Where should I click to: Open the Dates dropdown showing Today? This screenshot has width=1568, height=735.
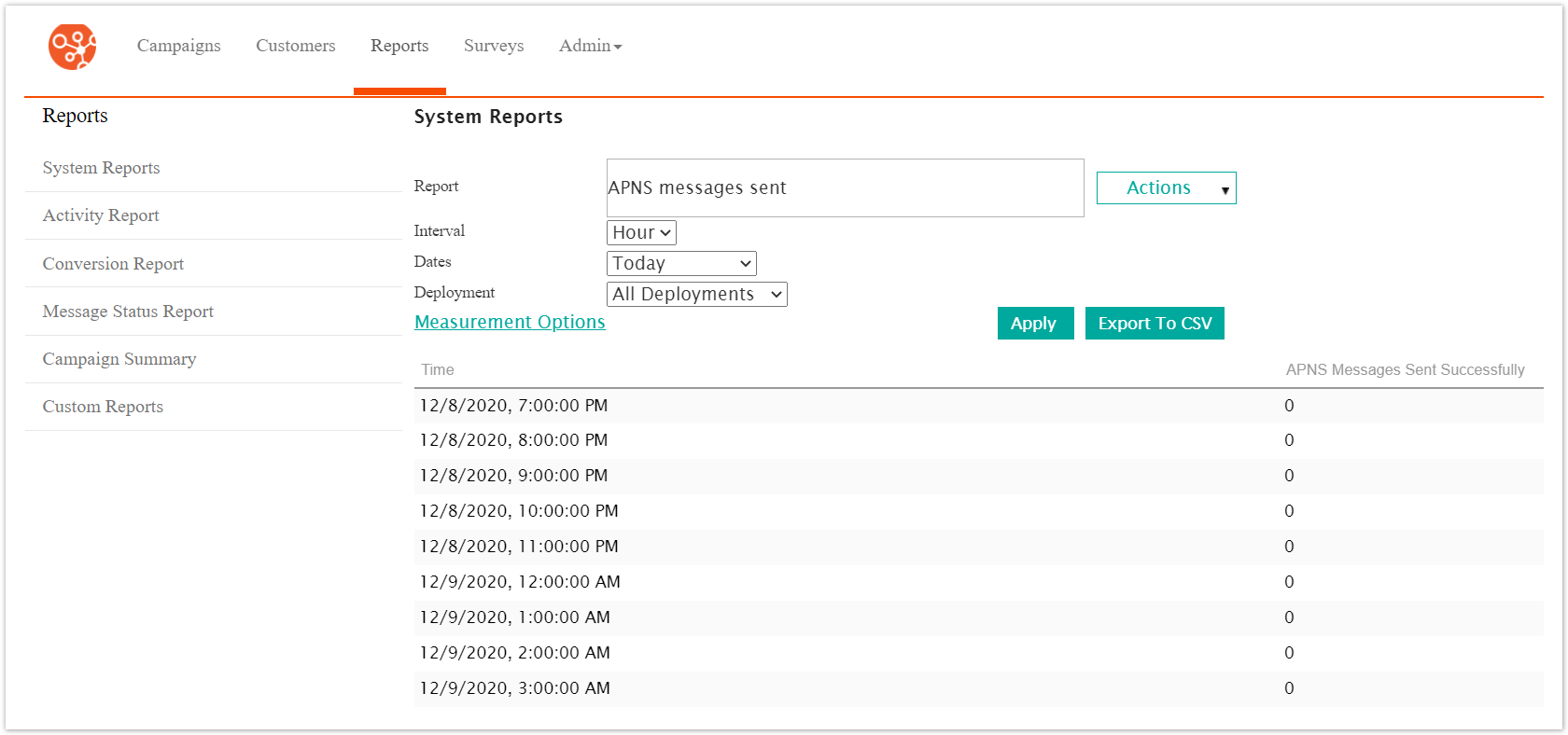click(681, 263)
